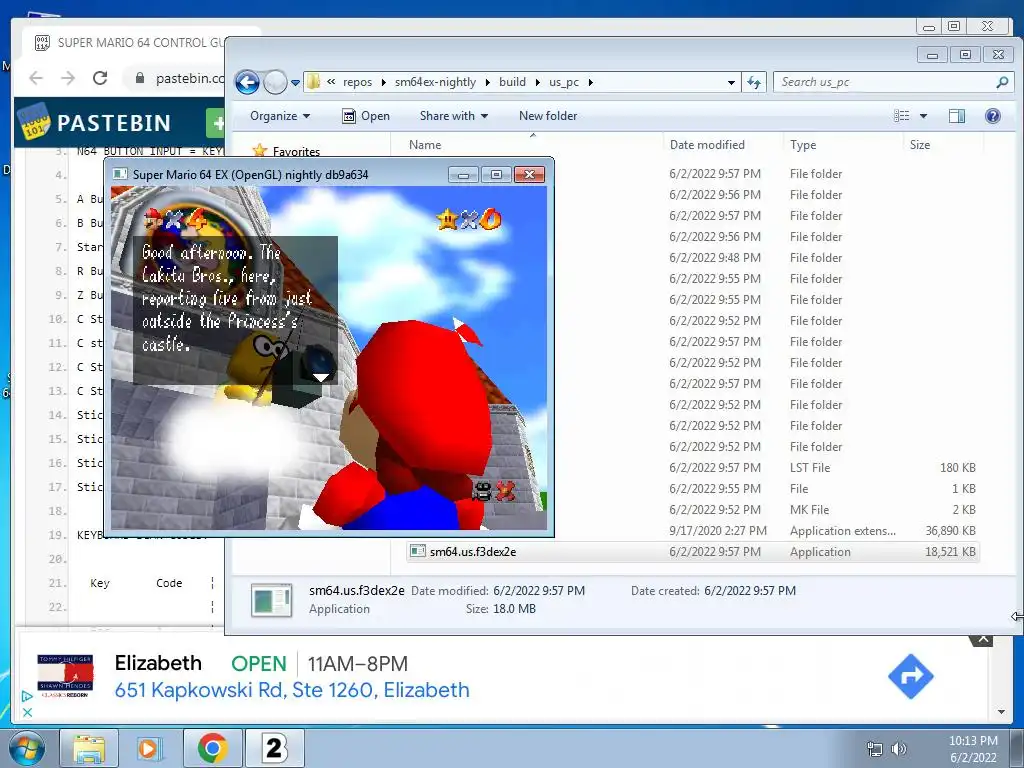Sort by Size column header
Viewport: 1024px width, 768px height.
pyautogui.click(x=920, y=145)
